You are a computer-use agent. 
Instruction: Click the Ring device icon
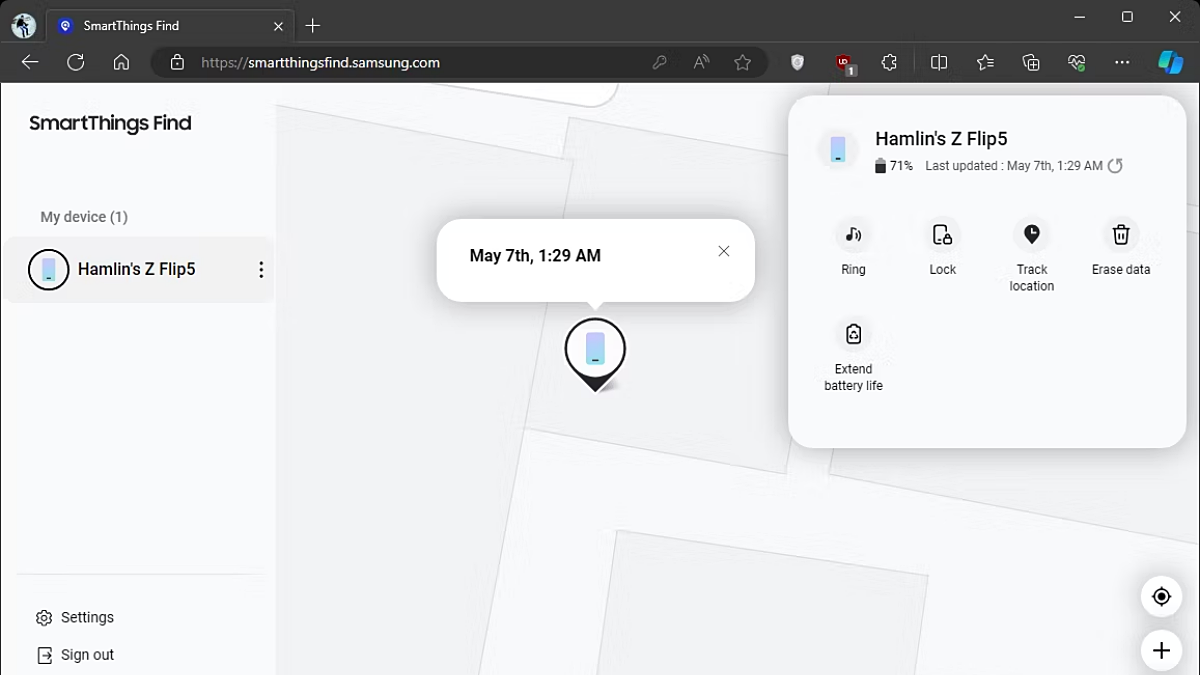pyautogui.click(x=853, y=235)
